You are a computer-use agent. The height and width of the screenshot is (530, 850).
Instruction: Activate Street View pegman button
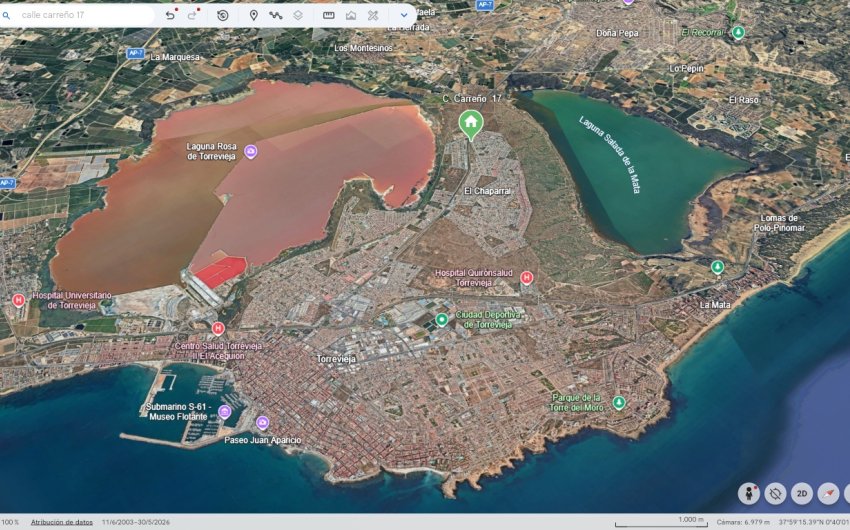[x=749, y=494]
